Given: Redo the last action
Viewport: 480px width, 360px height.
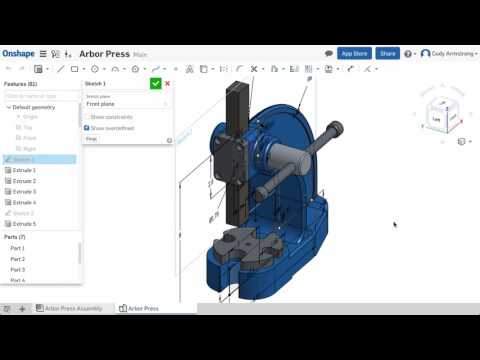Looking at the screenshot, I should 21,69.
